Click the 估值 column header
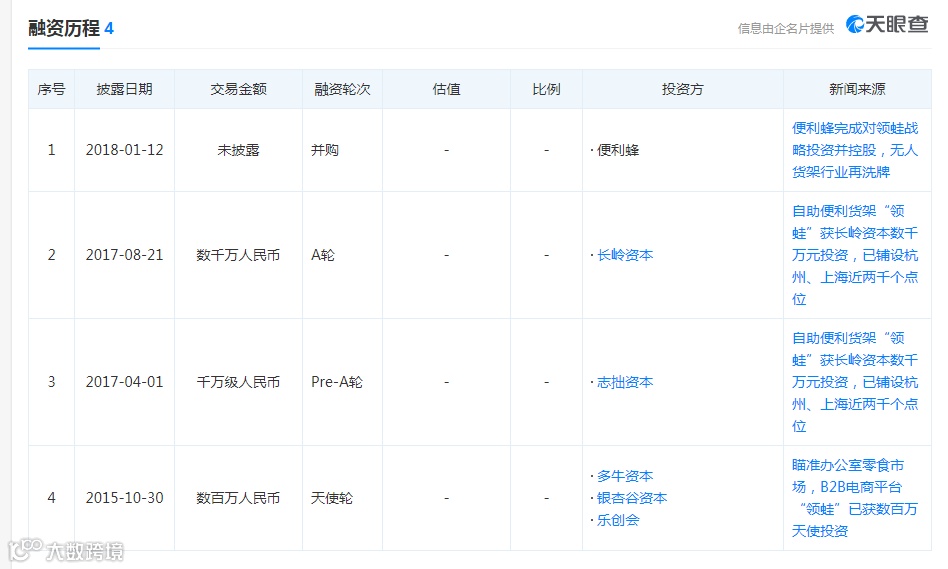Image resolution: width=948 pixels, height=569 pixels. [x=446, y=89]
